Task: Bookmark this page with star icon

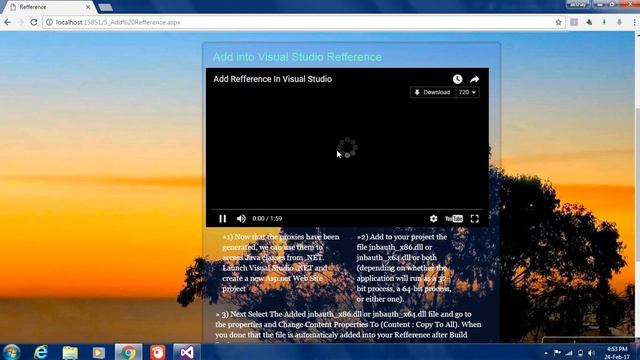Action: [x=558, y=22]
